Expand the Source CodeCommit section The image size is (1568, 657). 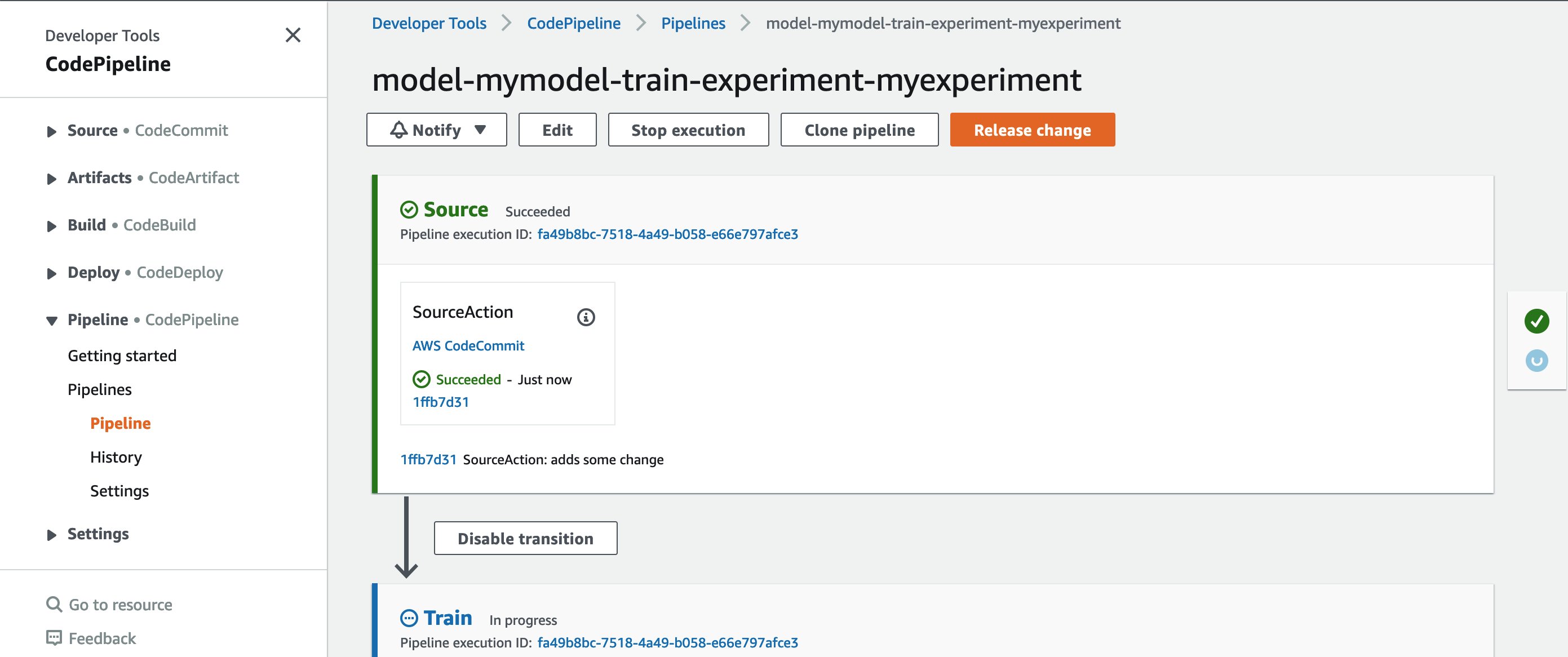(x=52, y=131)
